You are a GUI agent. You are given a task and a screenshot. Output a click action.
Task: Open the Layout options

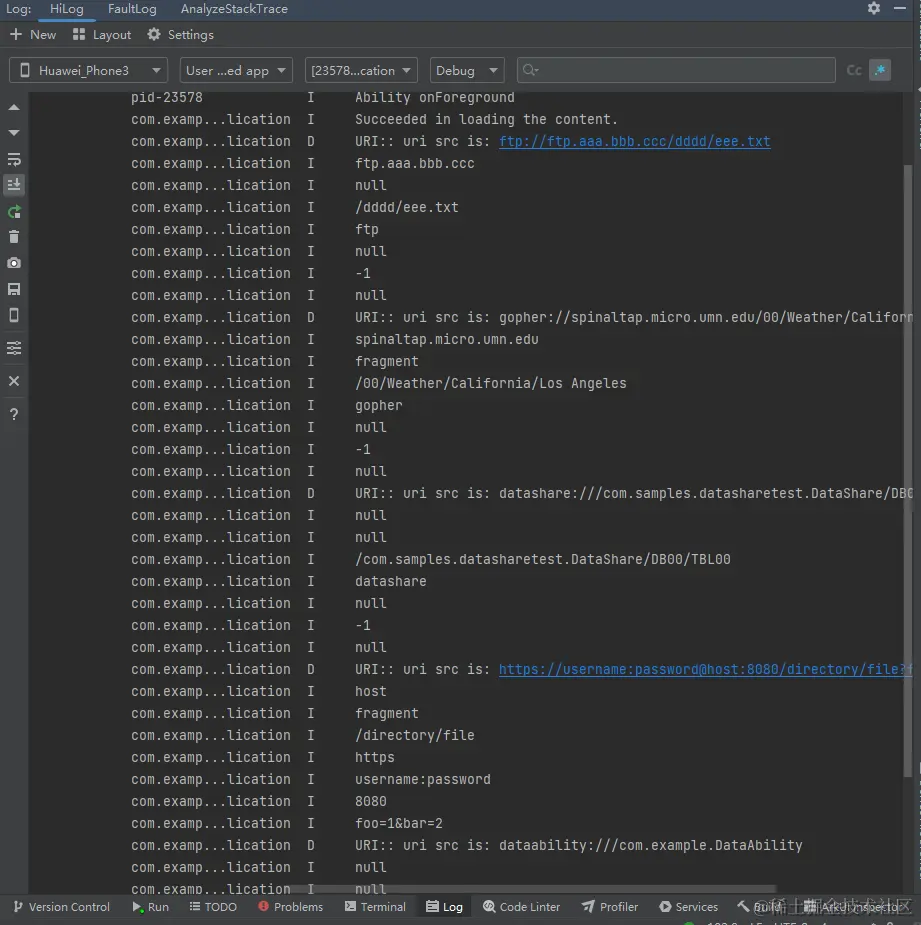click(x=102, y=35)
